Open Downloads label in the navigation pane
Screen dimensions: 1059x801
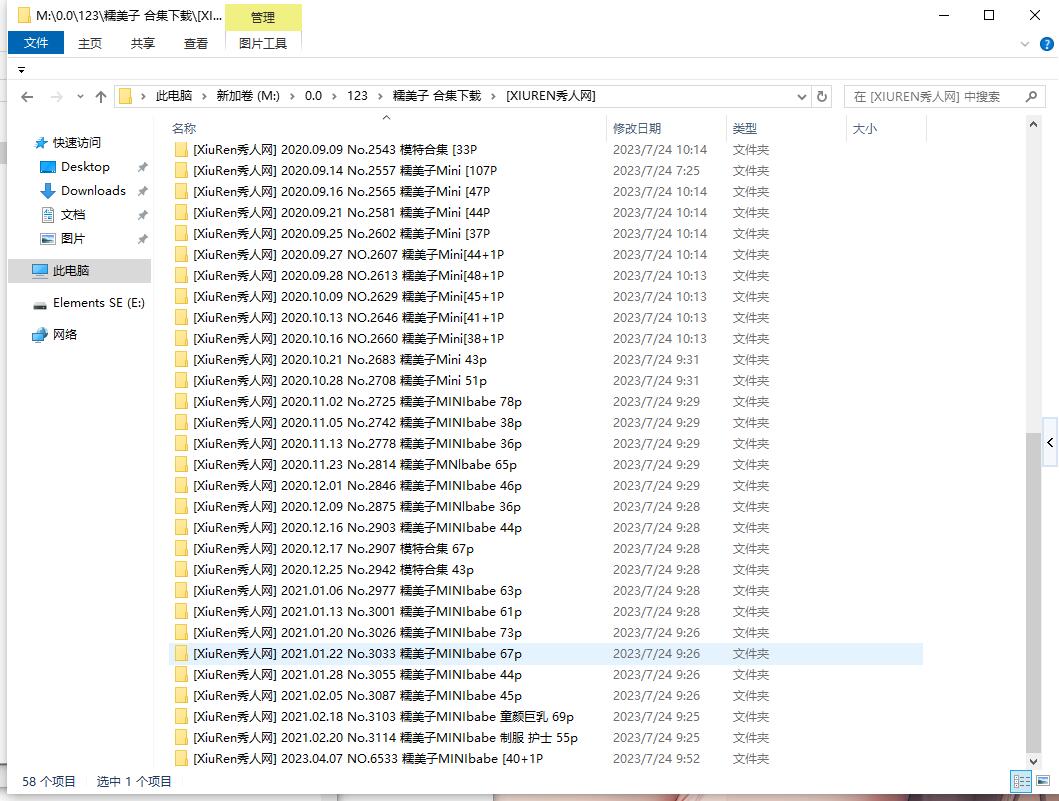[x=93, y=191]
